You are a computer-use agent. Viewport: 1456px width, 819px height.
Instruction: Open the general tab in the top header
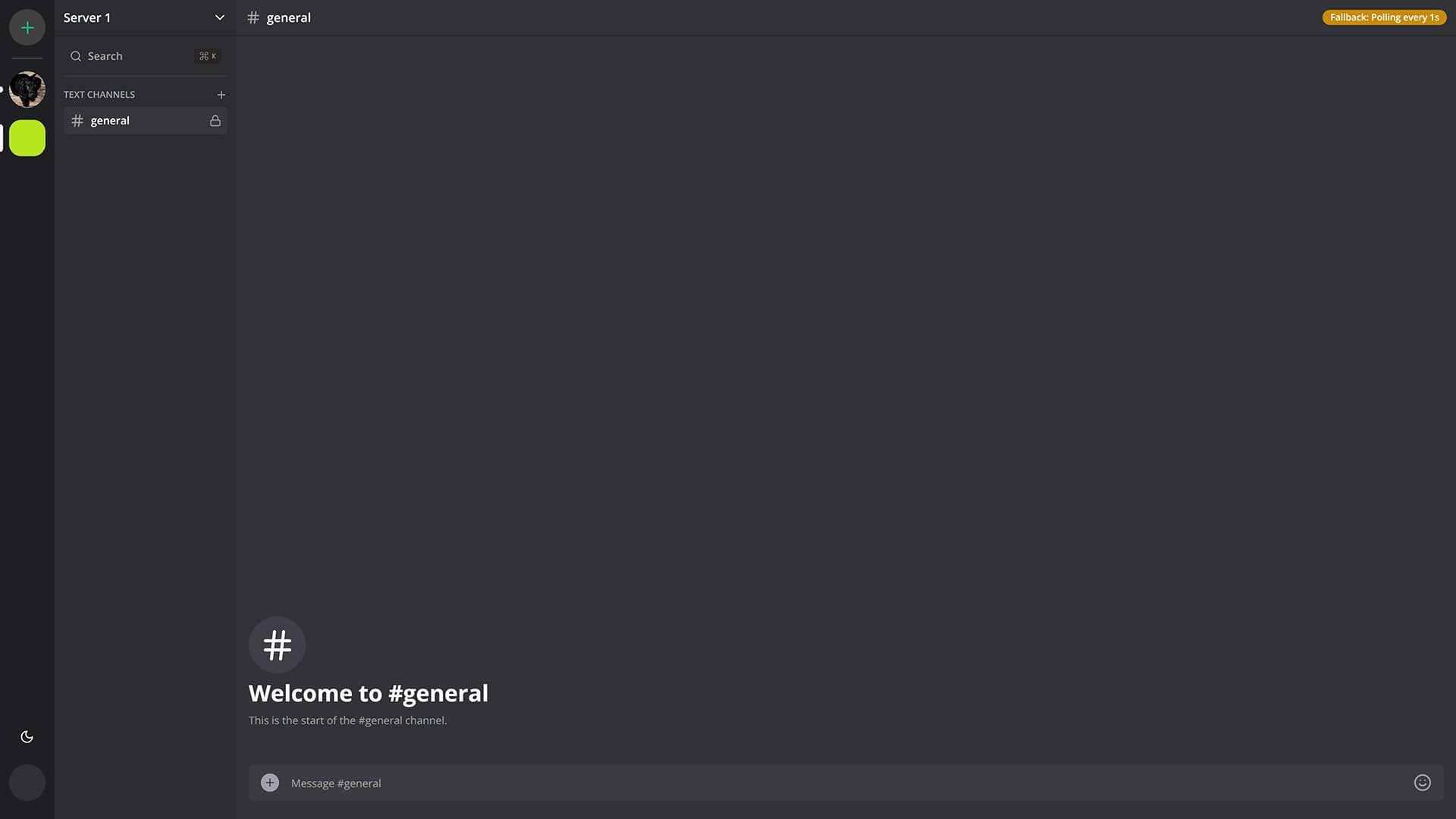(289, 17)
